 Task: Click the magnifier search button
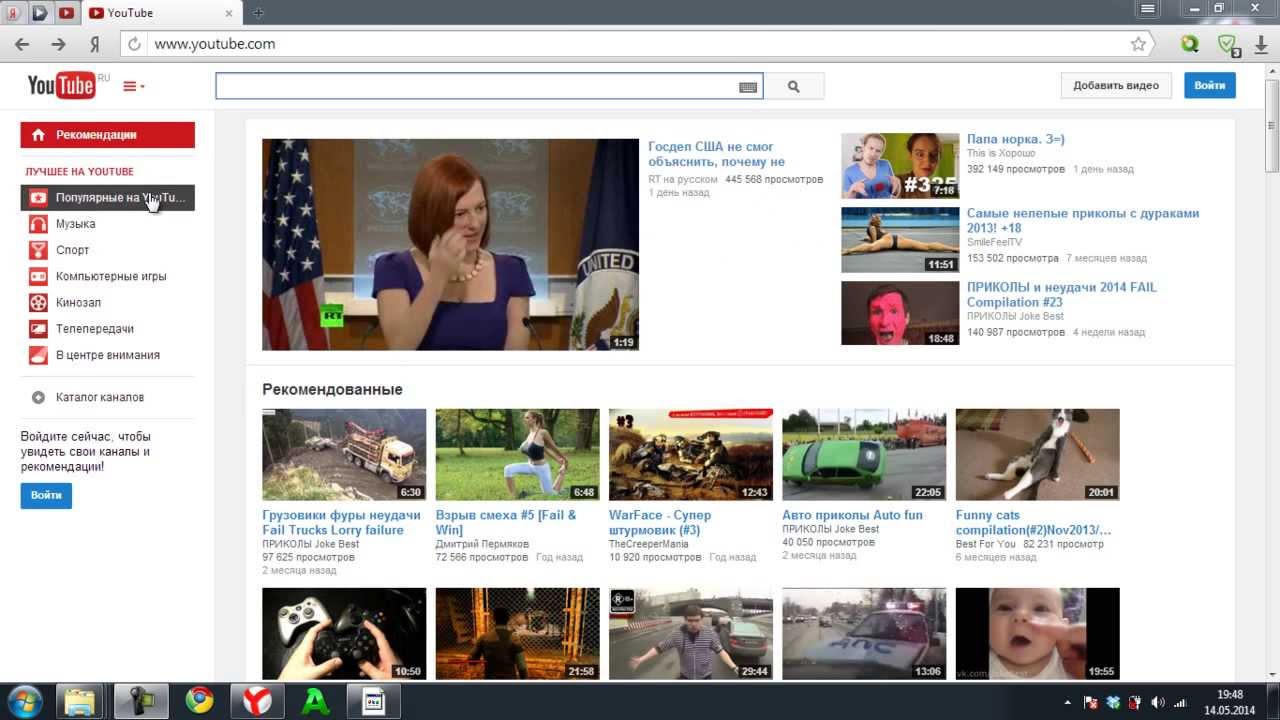tap(794, 87)
